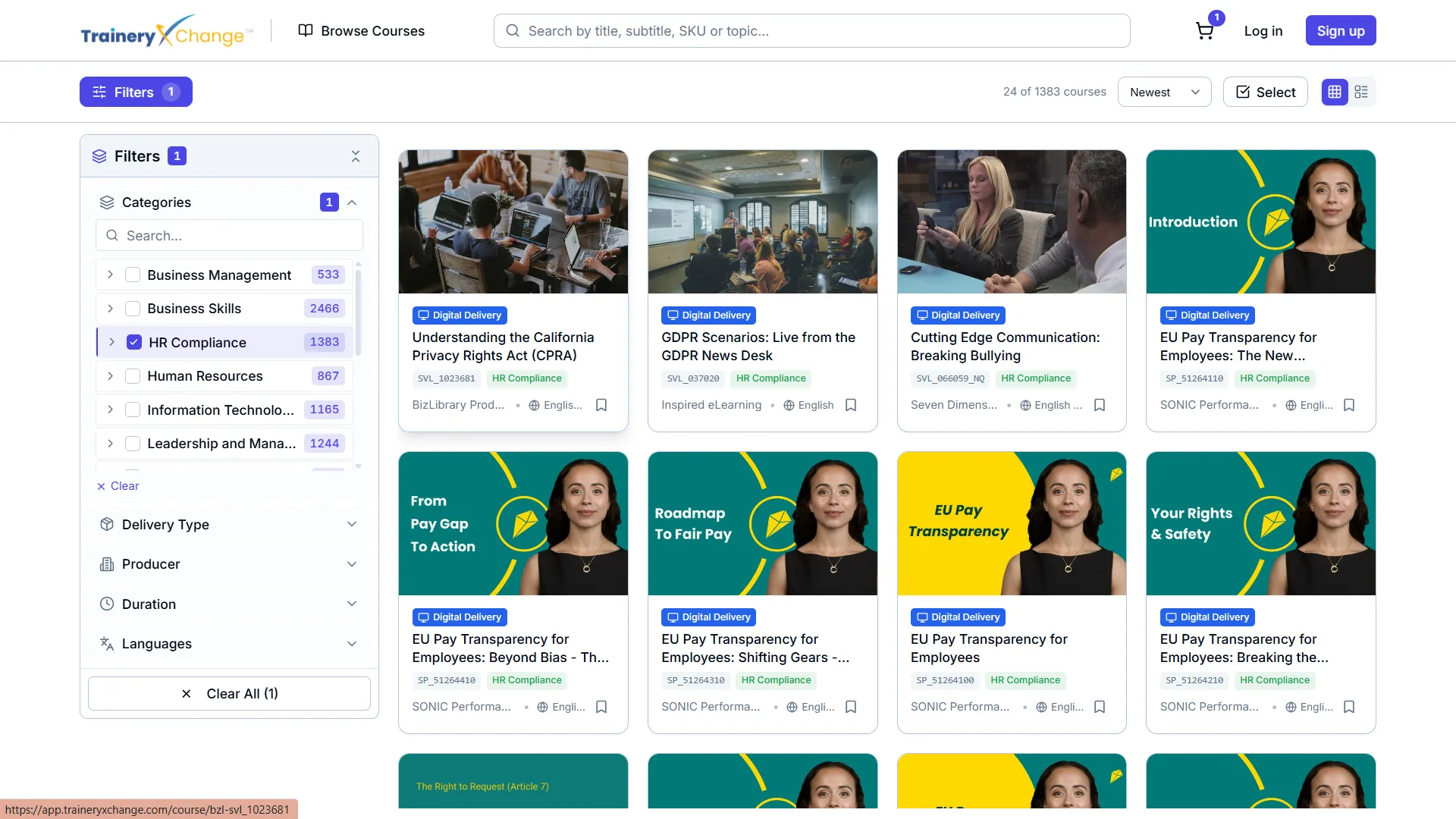Click the TraineryXChange logo
Image resolution: width=1456 pixels, height=819 pixels.
pyautogui.click(x=167, y=31)
